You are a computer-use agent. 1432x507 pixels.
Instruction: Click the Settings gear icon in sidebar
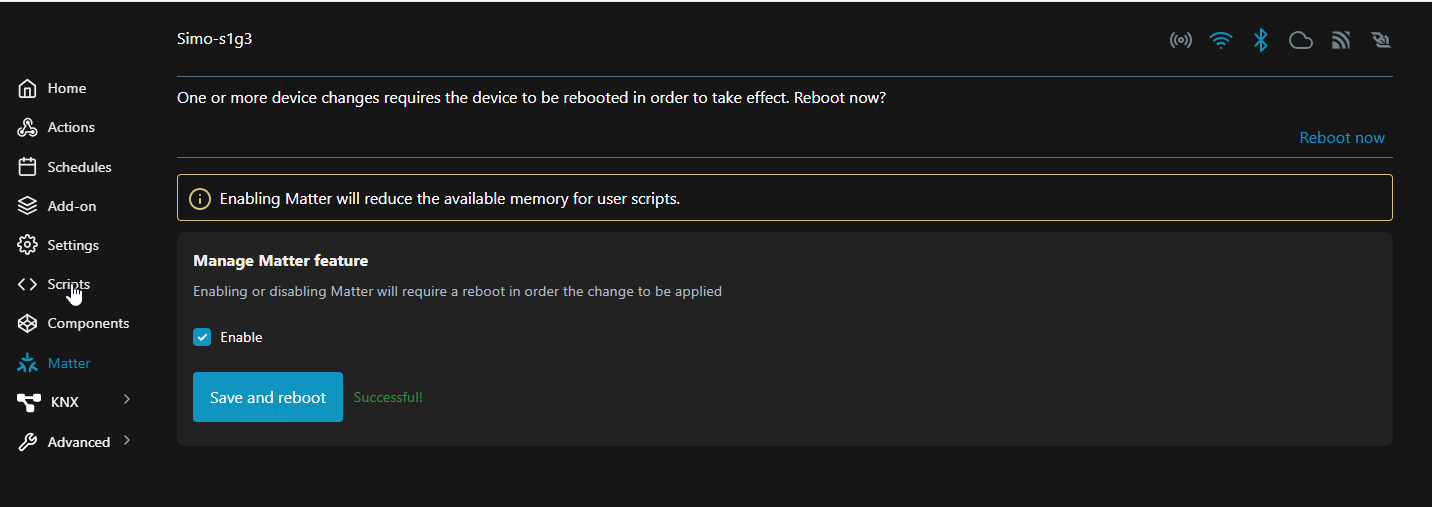pyautogui.click(x=28, y=245)
